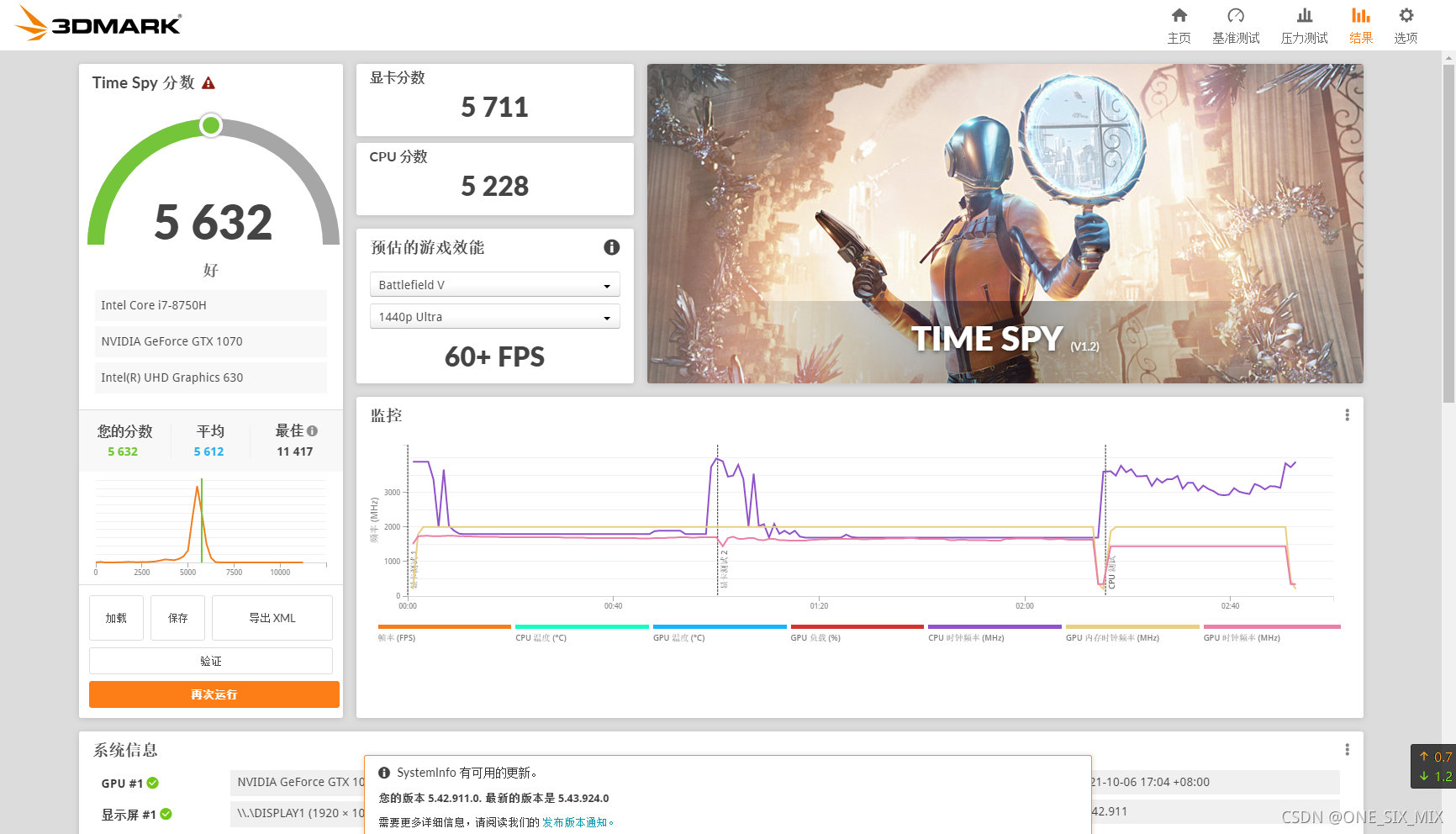Click the SystemInfo update notice info icon

(x=384, y=773)
